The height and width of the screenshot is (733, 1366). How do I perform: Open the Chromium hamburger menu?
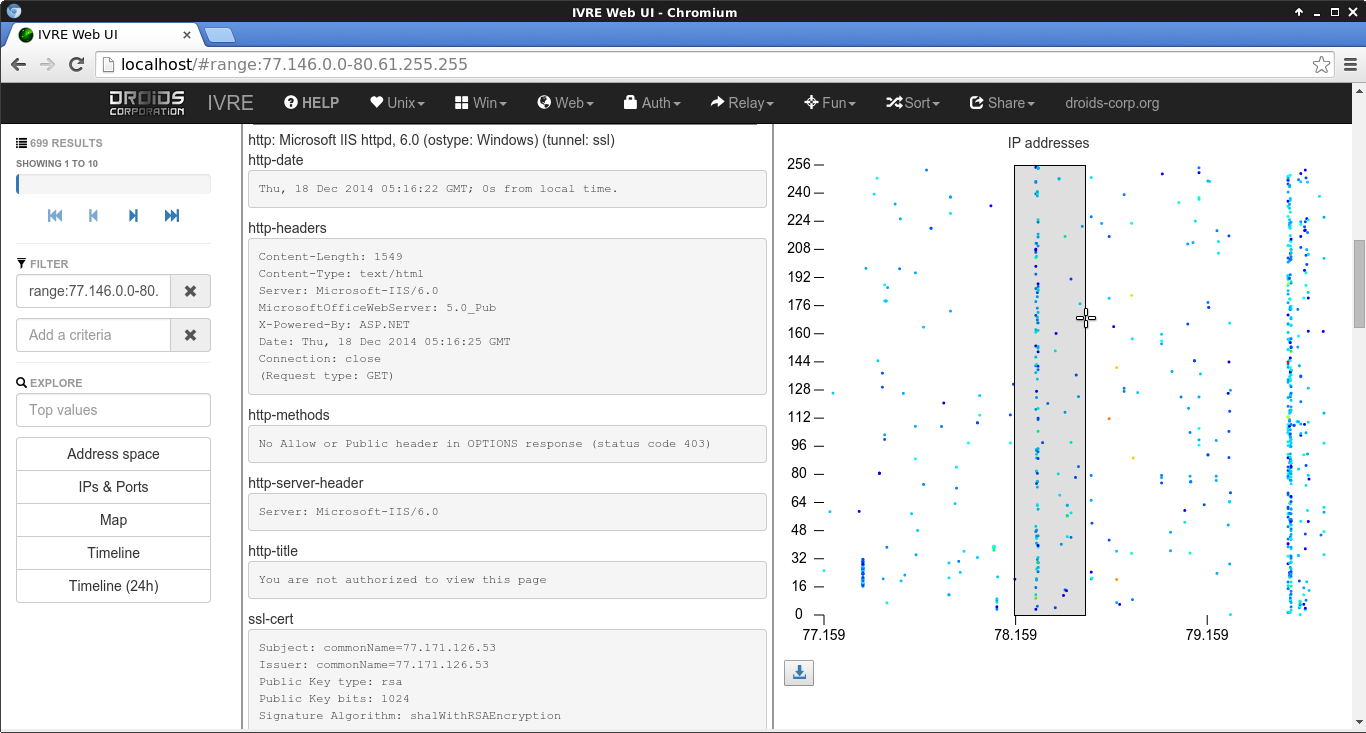[1351, 65]
